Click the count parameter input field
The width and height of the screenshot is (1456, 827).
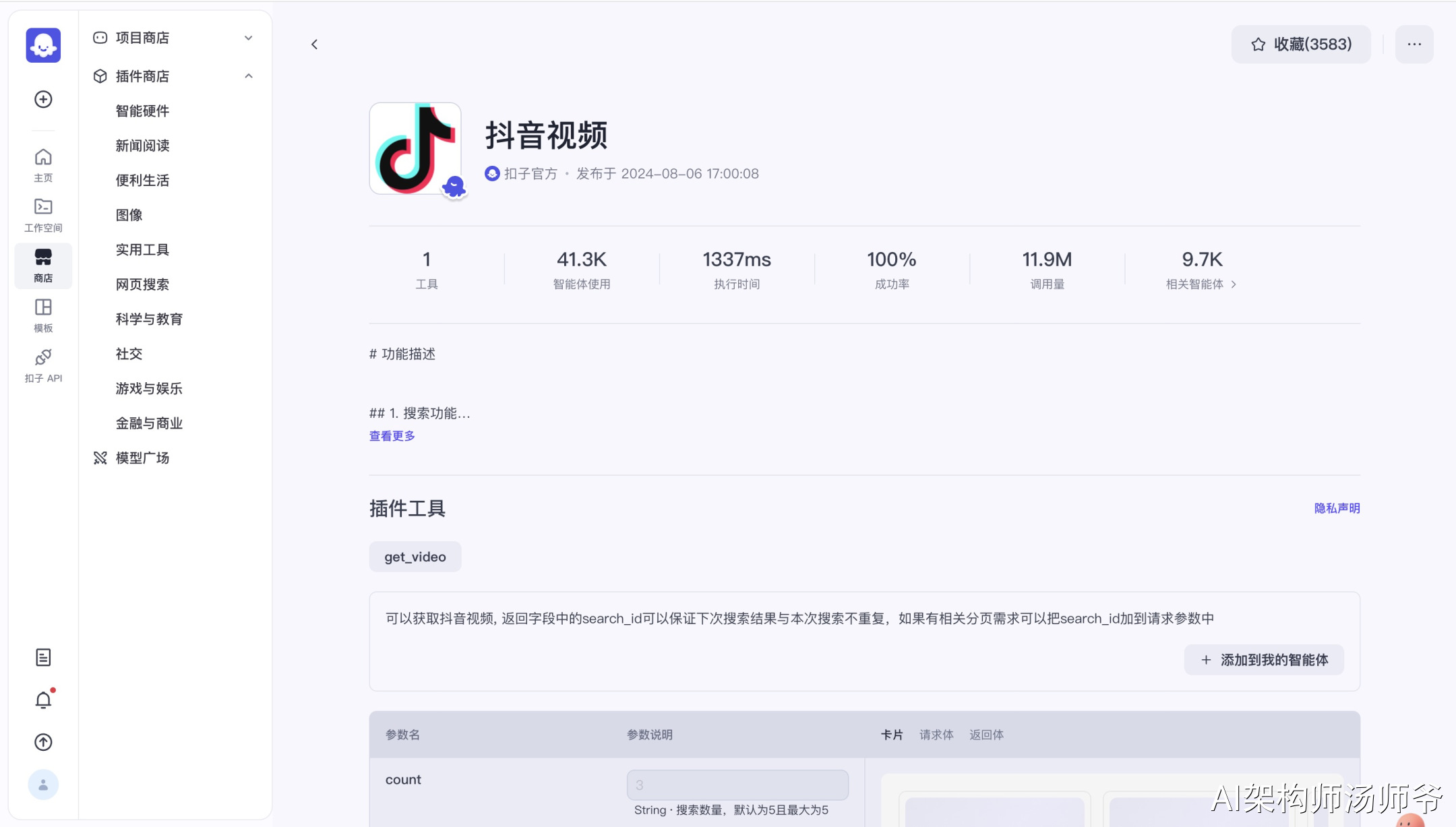(737, 785)
